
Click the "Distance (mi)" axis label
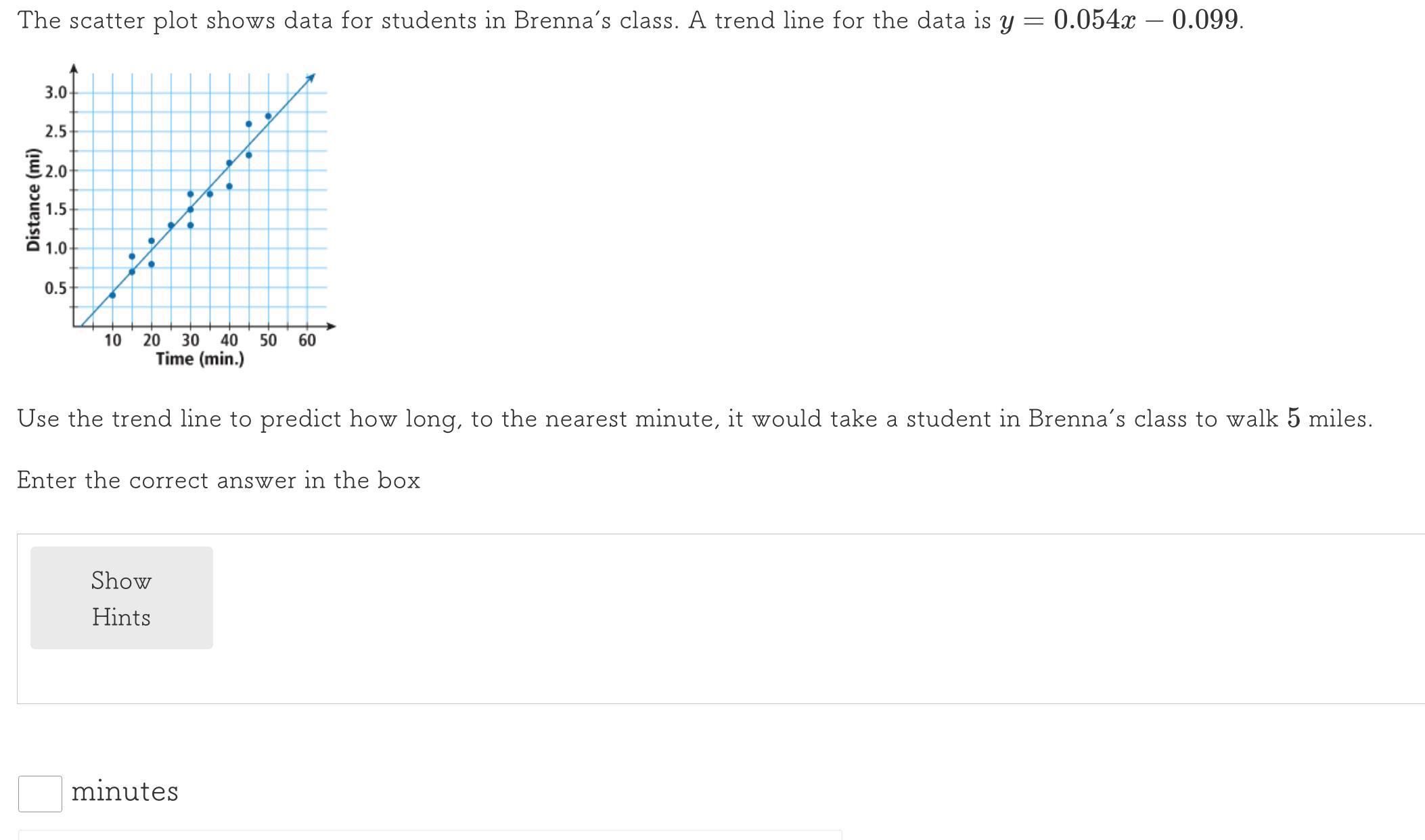(32, 209)
